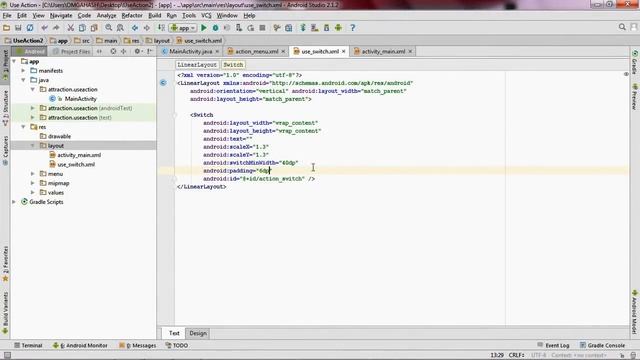Expand attraction.useaction (test) package

point(33,118)
